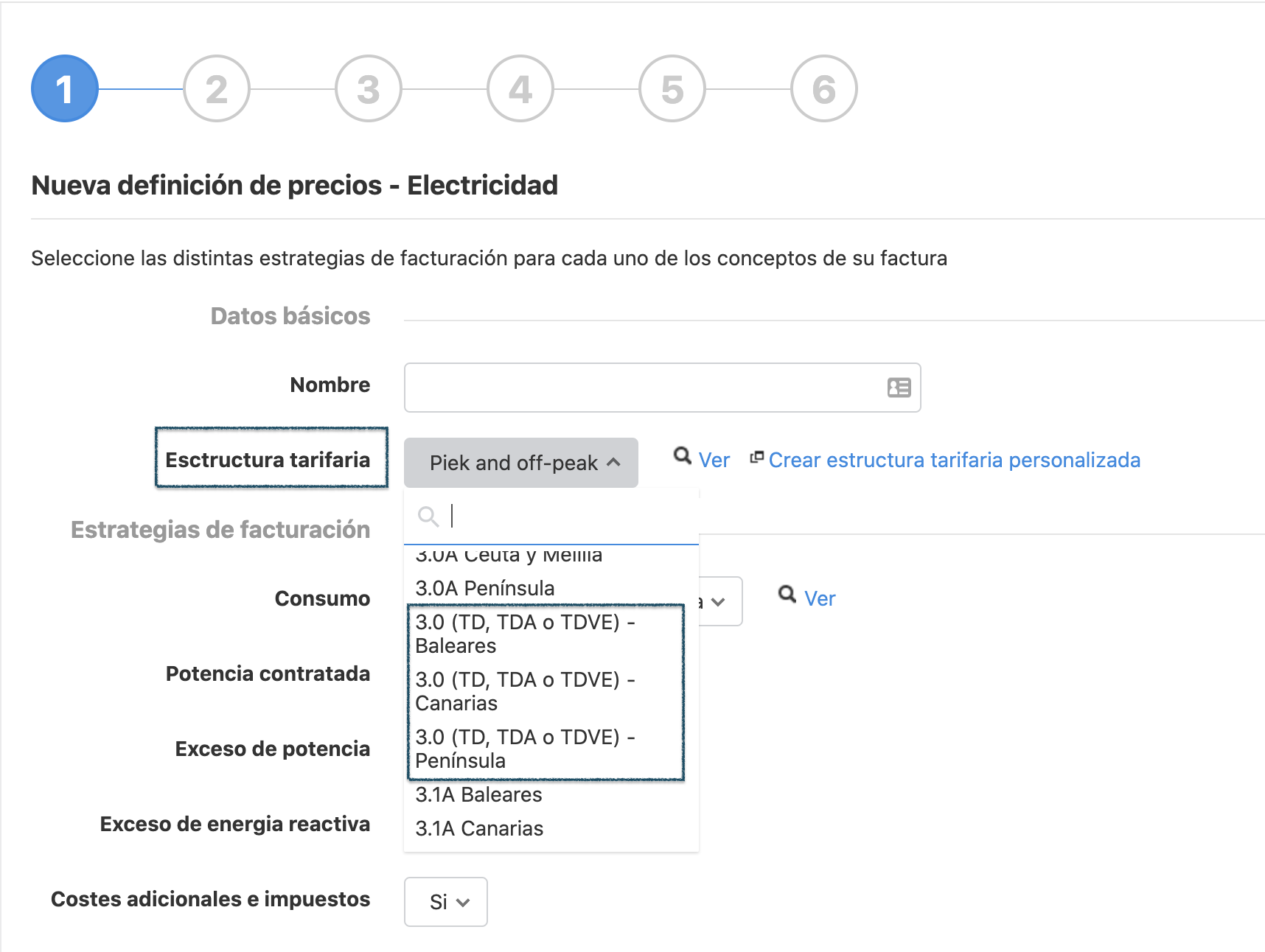Click the Ver link next to Consumo
1265x952 pixels.
pyautogui.click(x=820, y=598)
